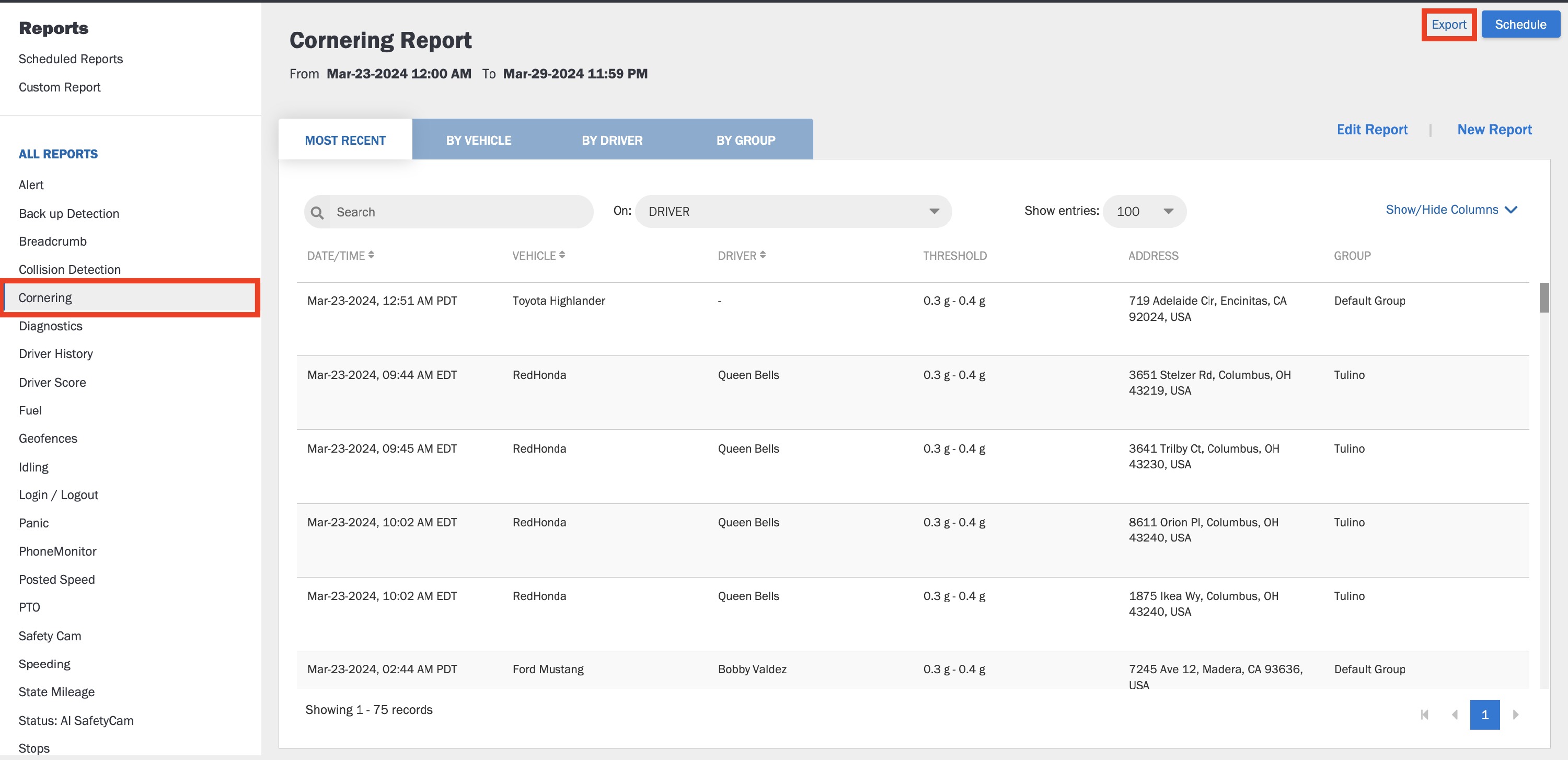Viewport: 1568px width, 760px height.
Task: Sort by the DRIVER sort arrows
Action: pyautogui.click(x=763, y=255)
